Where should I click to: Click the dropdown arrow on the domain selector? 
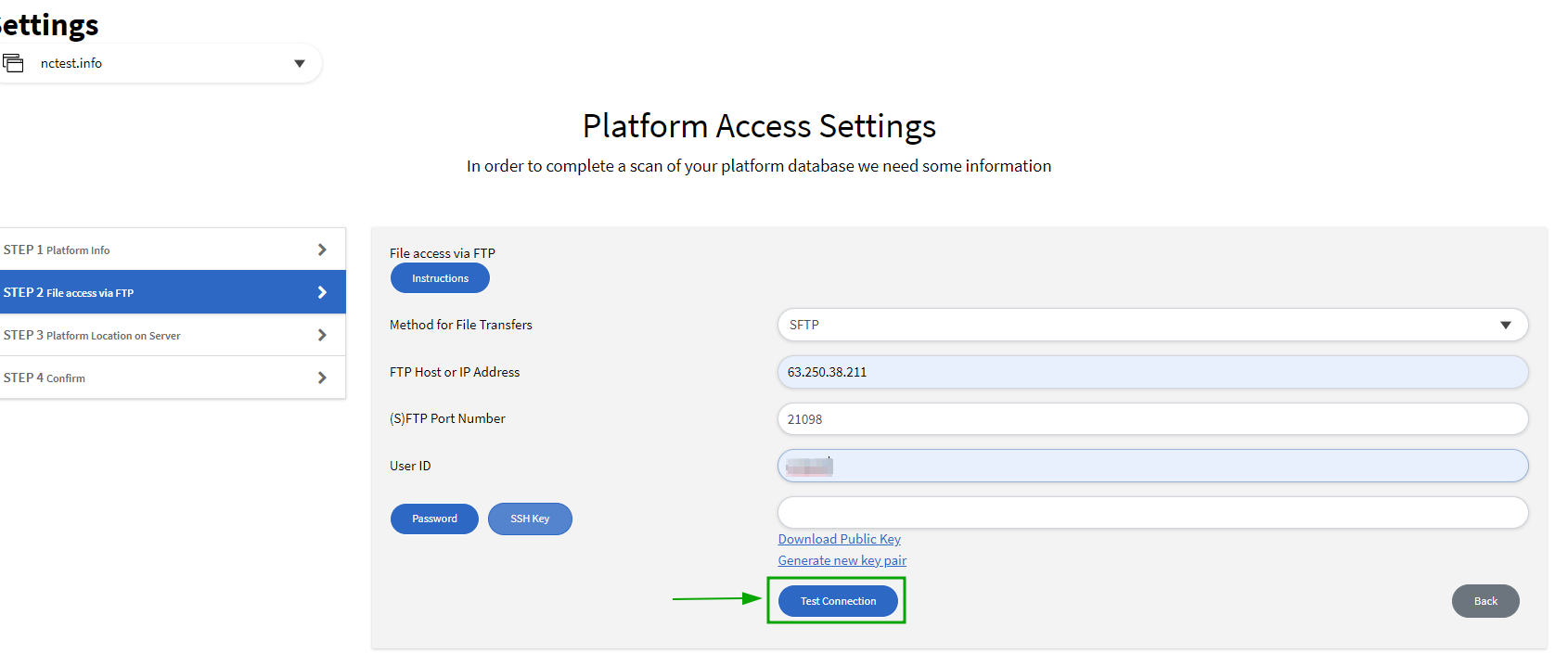click(299, 62)
